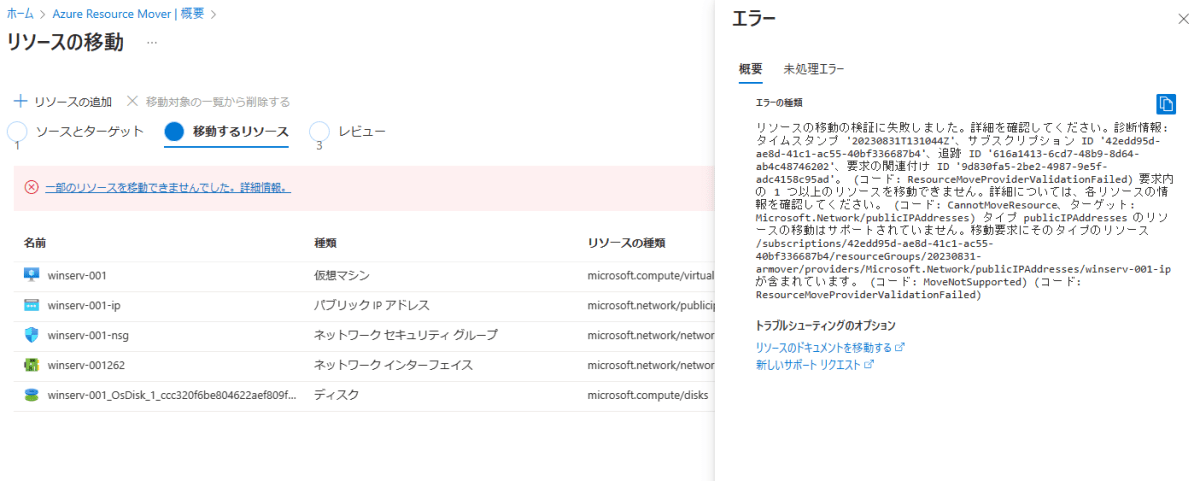This screenshot has width=1200, height=481.
Task: Go to ホーム breadcrumb
Action: click(19, 14)
